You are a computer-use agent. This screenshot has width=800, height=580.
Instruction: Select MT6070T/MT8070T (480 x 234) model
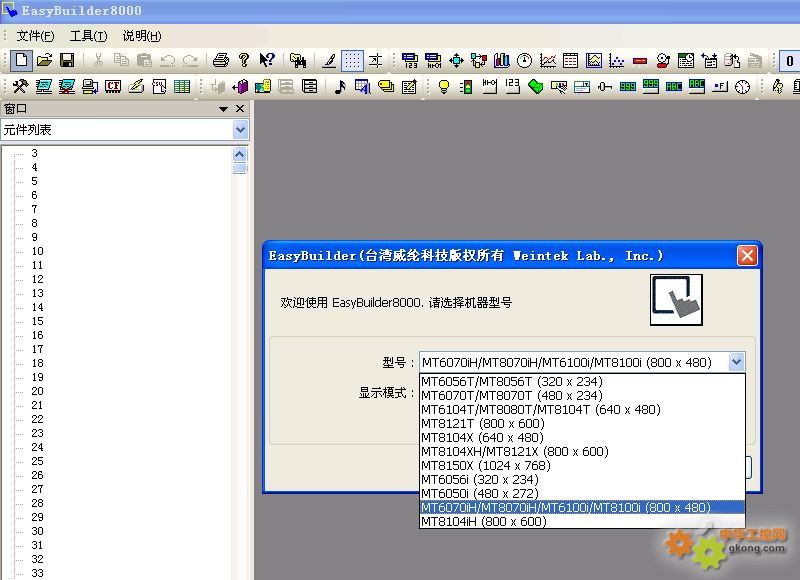582,395
